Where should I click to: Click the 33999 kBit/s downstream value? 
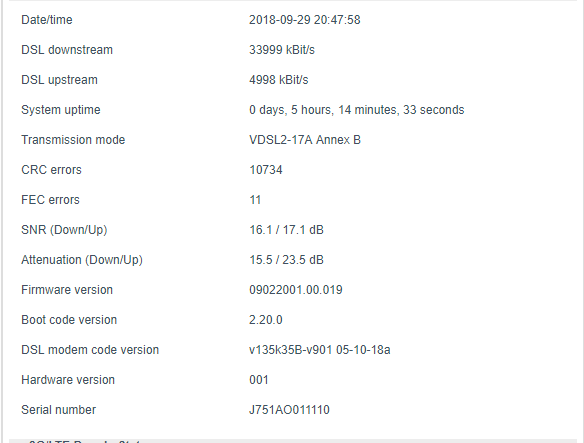tap(282, 50)
